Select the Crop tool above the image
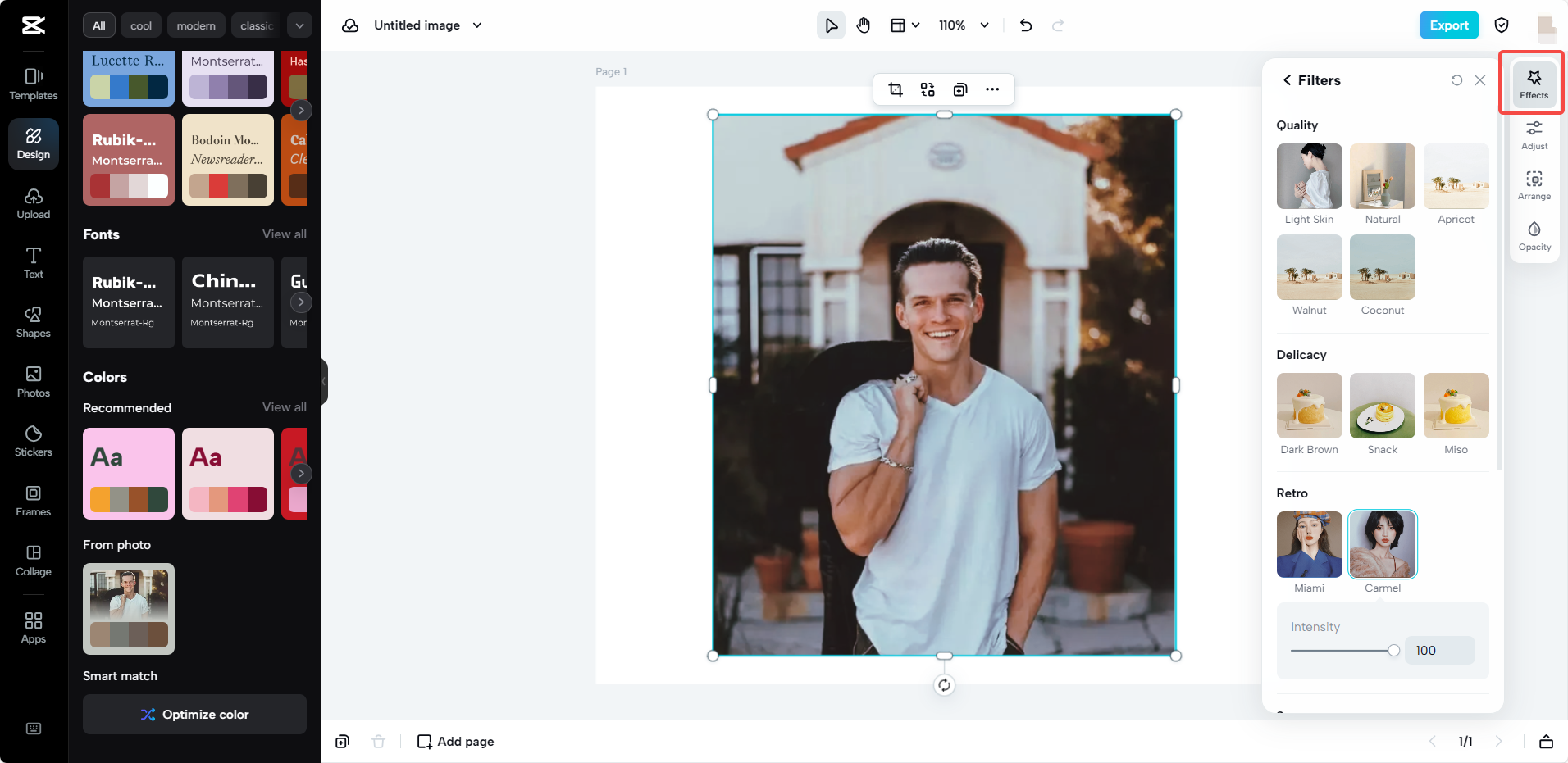Screen dimensions: 1568x763 point(896,89)
